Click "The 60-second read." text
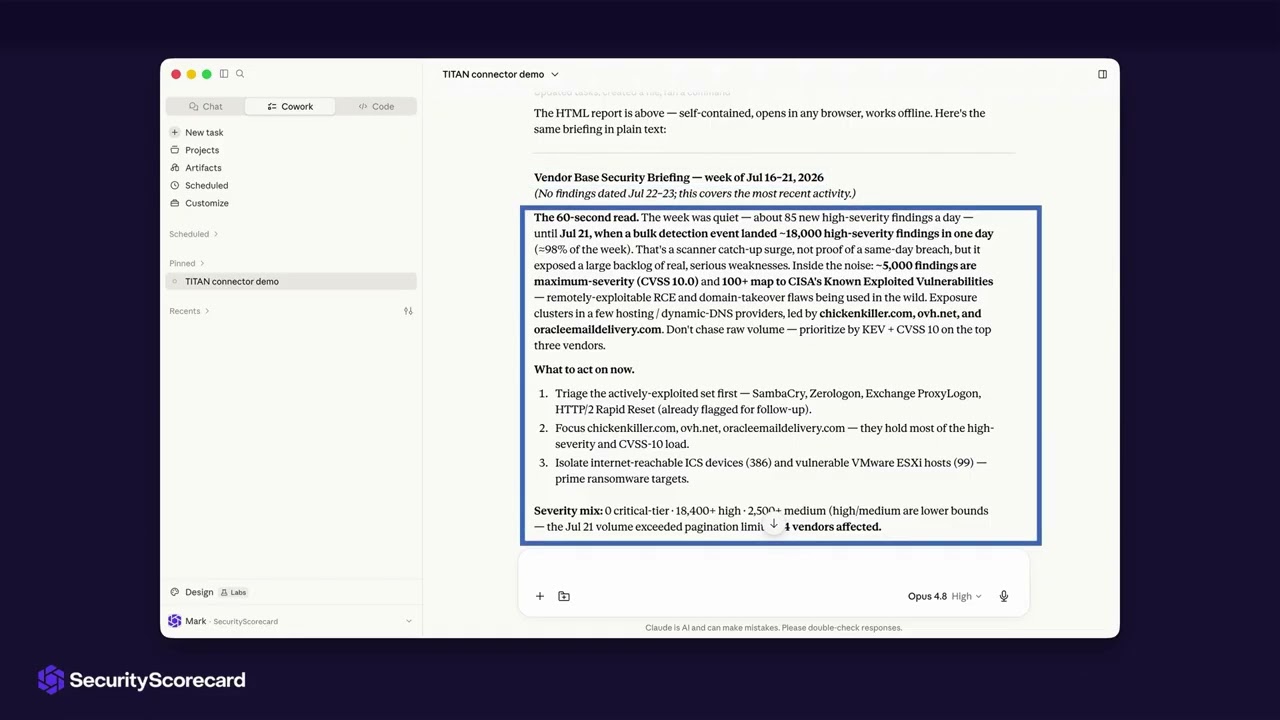 coord(586,217)
